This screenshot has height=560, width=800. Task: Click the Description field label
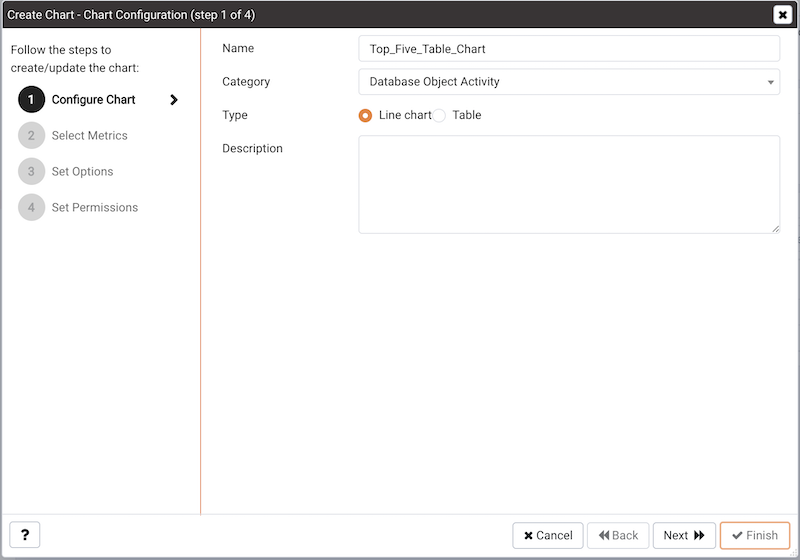click(252, 148)
